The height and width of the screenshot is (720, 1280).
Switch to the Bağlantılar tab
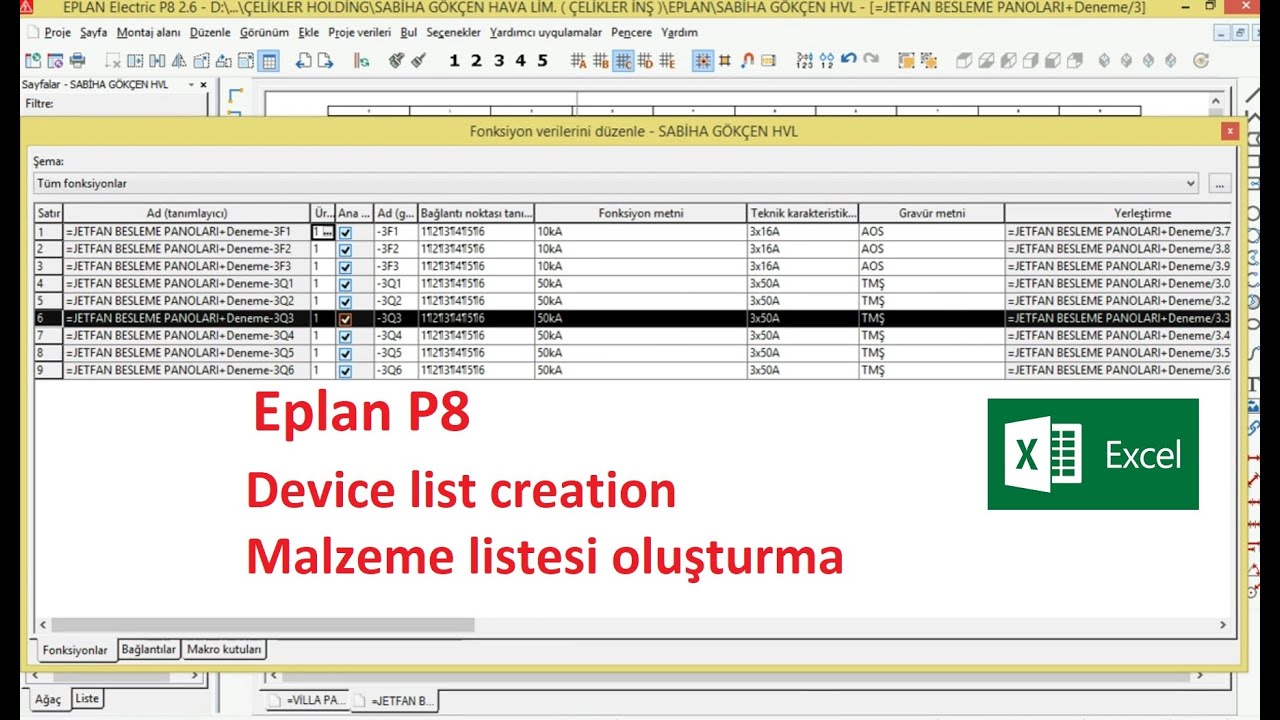149,650
